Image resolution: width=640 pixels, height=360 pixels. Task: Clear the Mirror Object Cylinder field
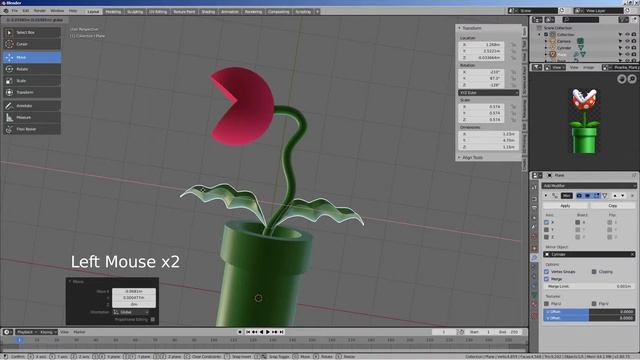[x=632, y=254]
